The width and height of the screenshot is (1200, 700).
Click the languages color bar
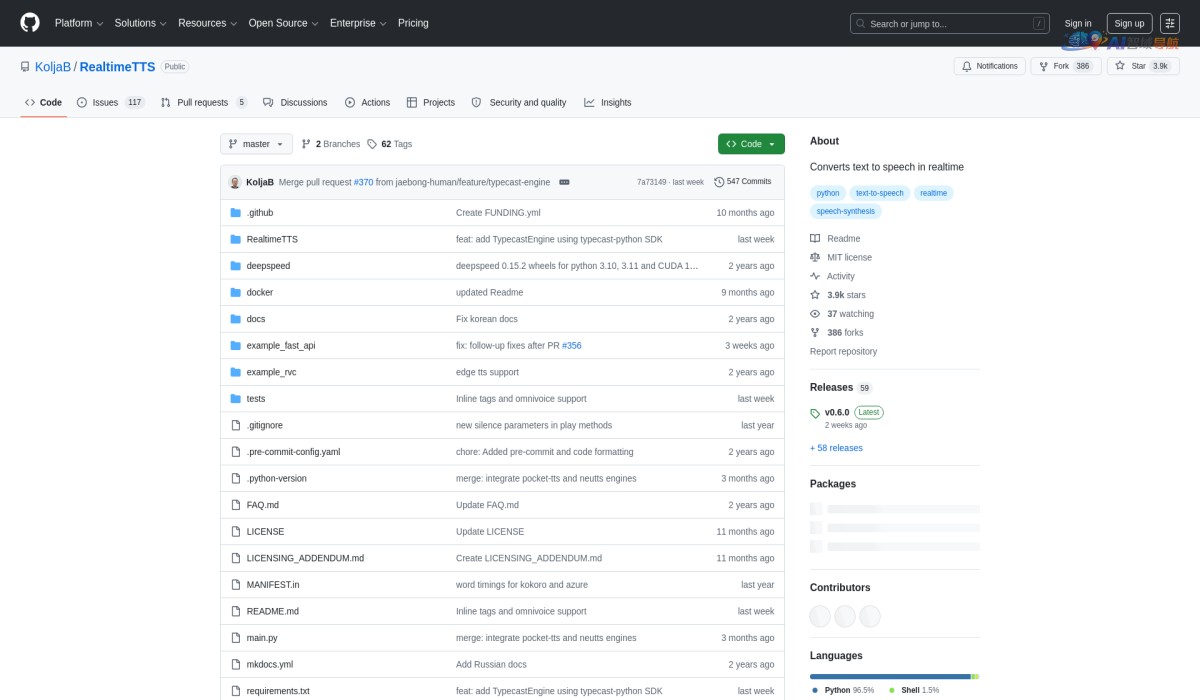[890, 676]
